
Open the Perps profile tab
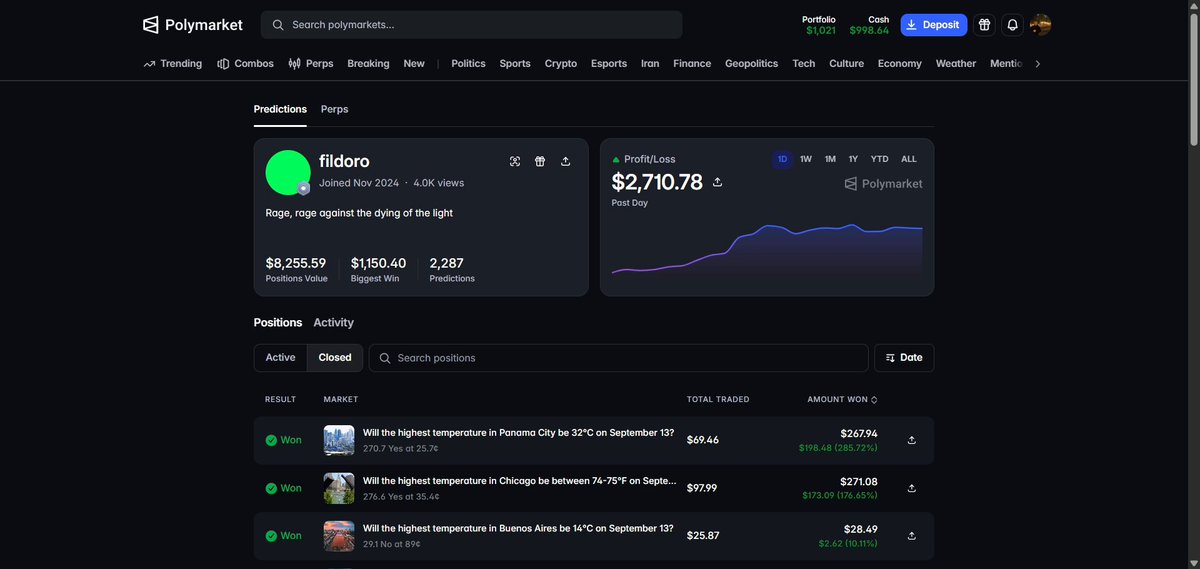(x=334, y=109)
